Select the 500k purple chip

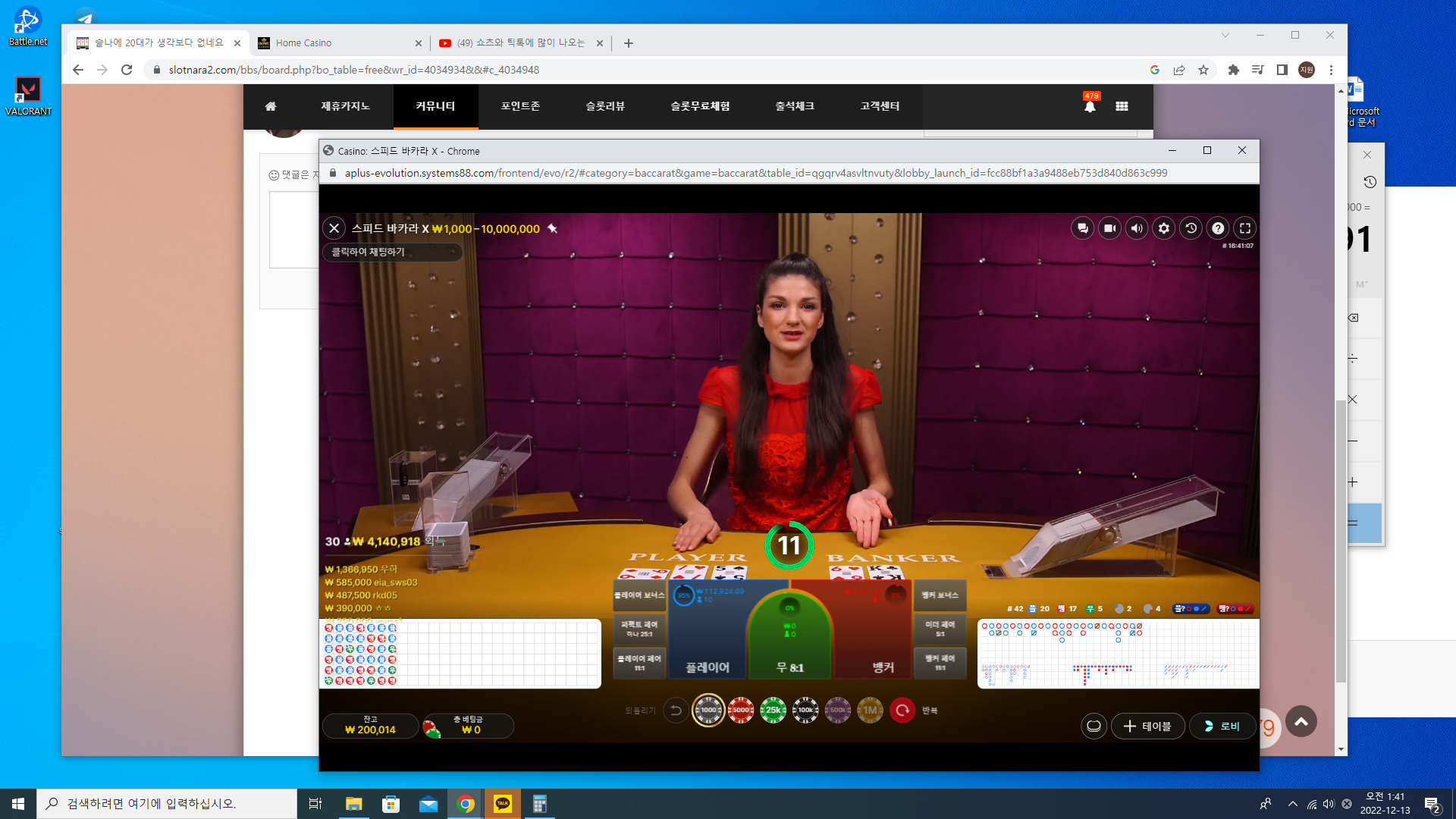(838, 711)
